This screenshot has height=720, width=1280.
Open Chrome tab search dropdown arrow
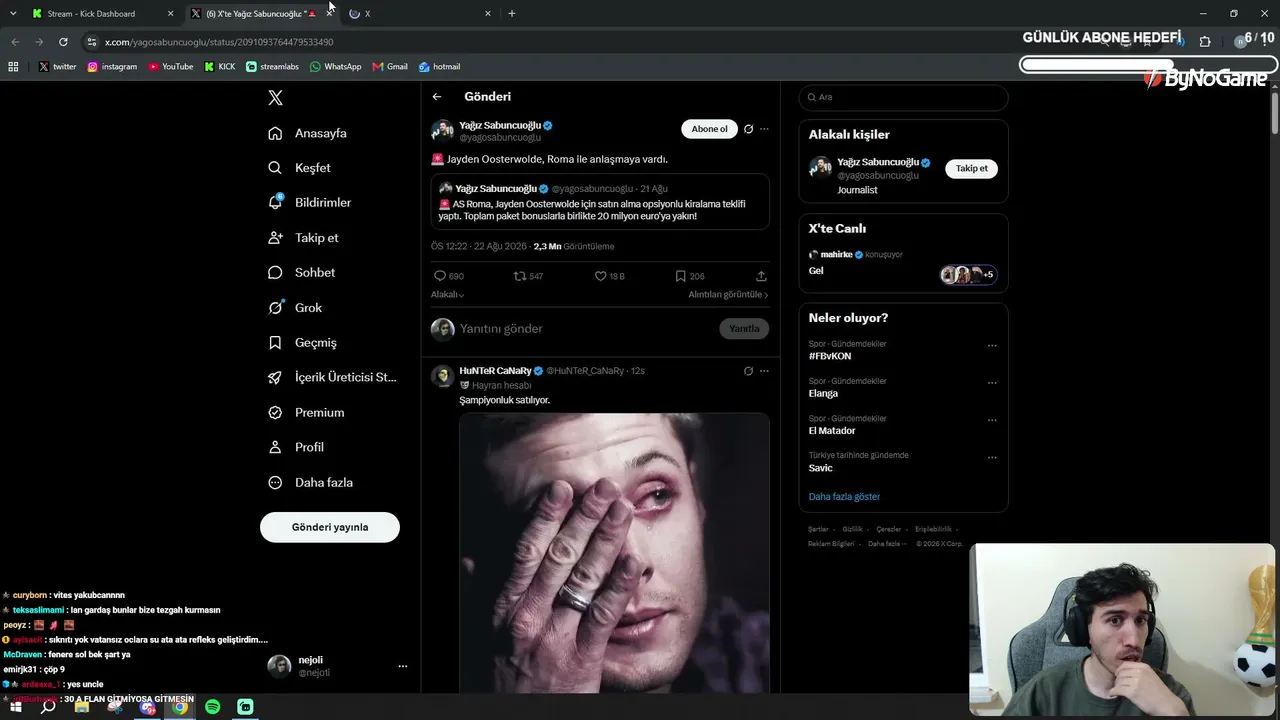13,13
